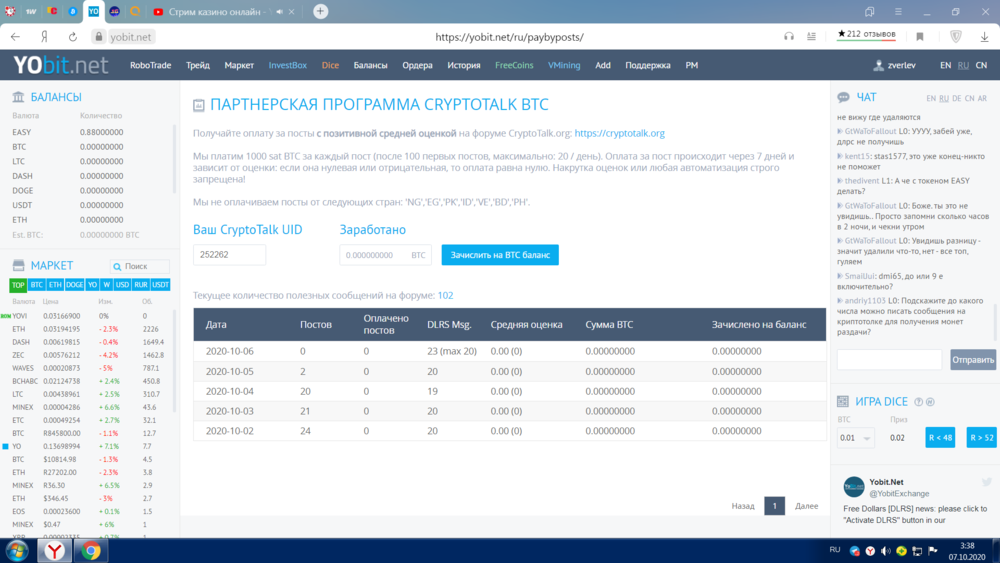Open the Поддержка menu item
The image size is (1000, 563).
click(x=648, y=65)
